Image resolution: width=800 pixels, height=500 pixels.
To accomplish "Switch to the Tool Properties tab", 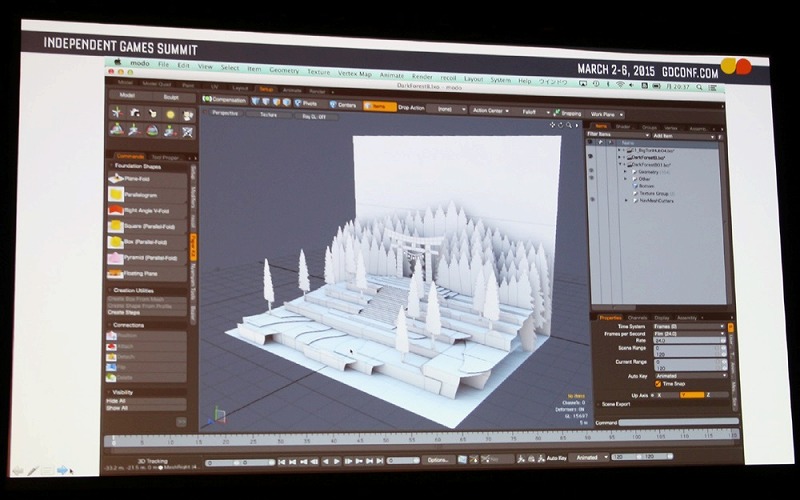I will tap(165, 158).
